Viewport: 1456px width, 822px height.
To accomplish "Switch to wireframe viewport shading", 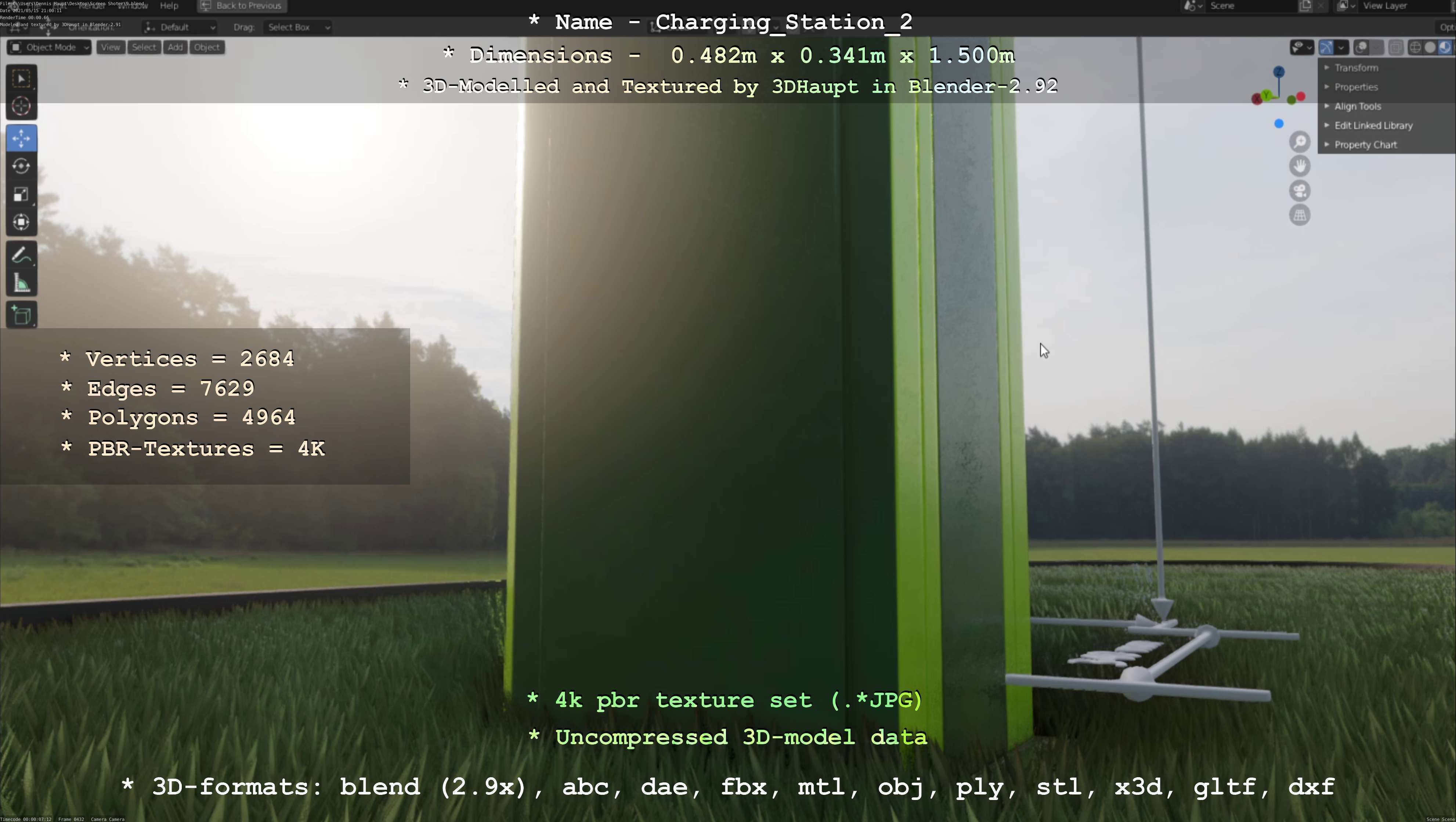I will [1415, 47].
